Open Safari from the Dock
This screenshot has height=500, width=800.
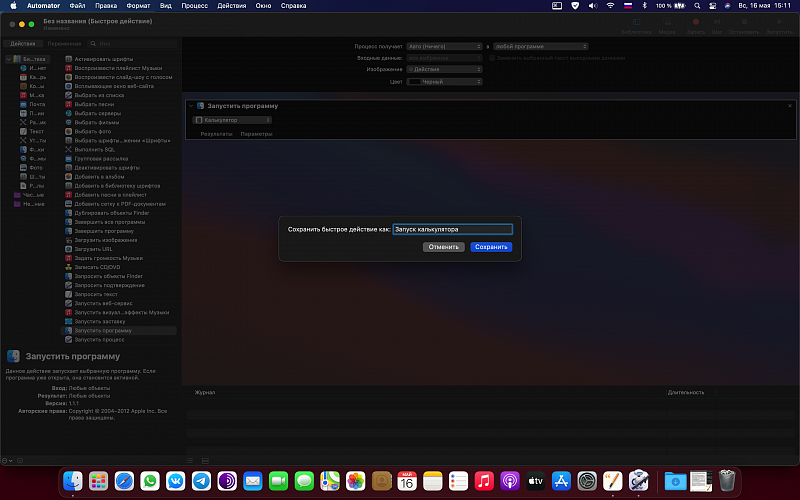[x=124, y=481]
